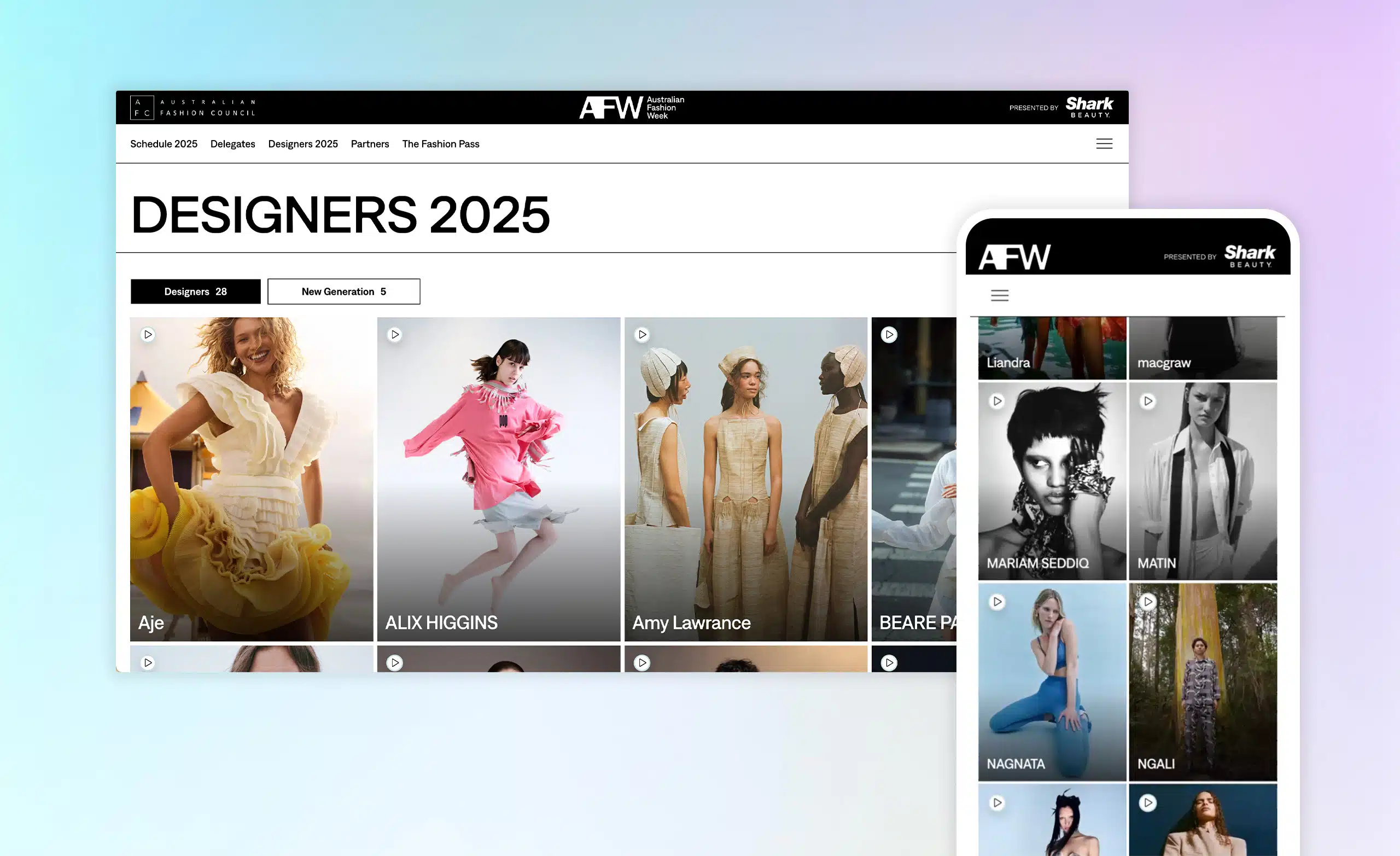Play video on second-row card below ALIX HIGGINS

point(395,663)
